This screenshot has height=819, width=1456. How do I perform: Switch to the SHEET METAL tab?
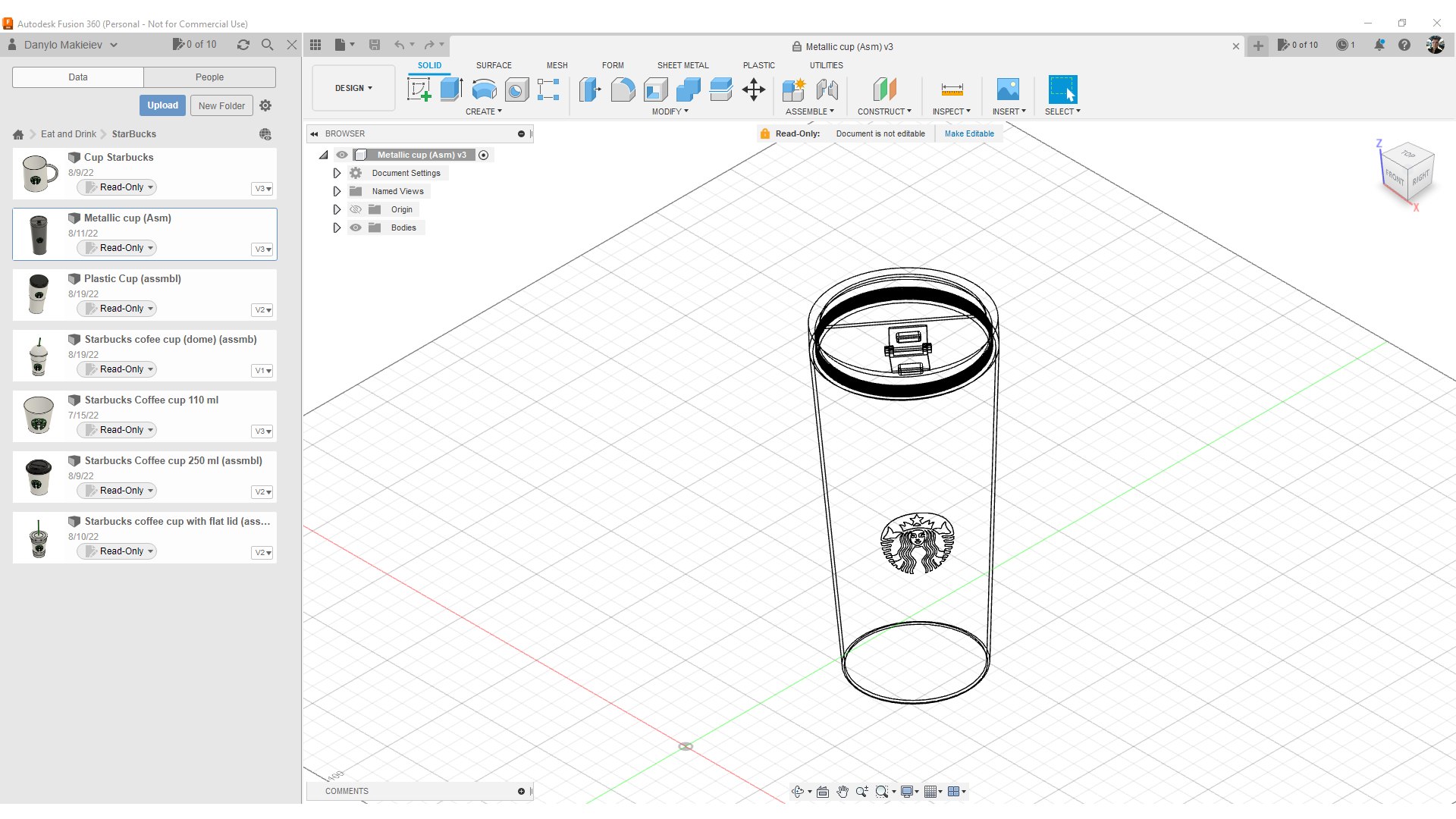[x=682, y=65]
